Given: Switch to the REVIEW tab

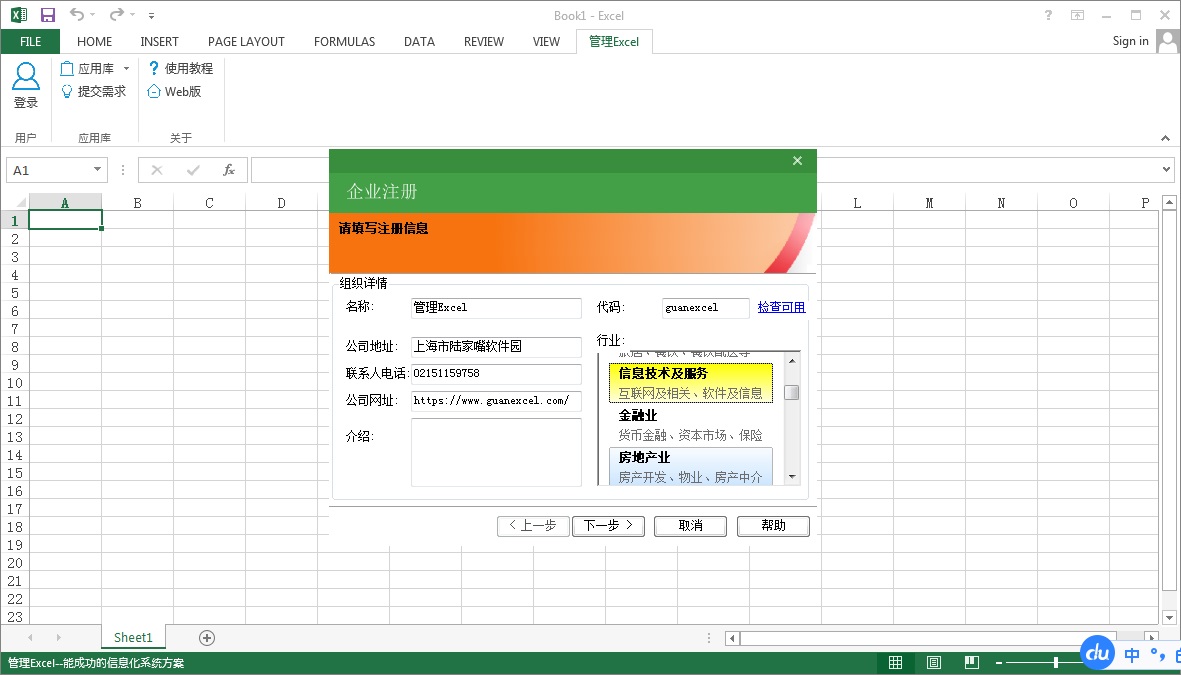Looking at the screenshot, I should (484, 41).
